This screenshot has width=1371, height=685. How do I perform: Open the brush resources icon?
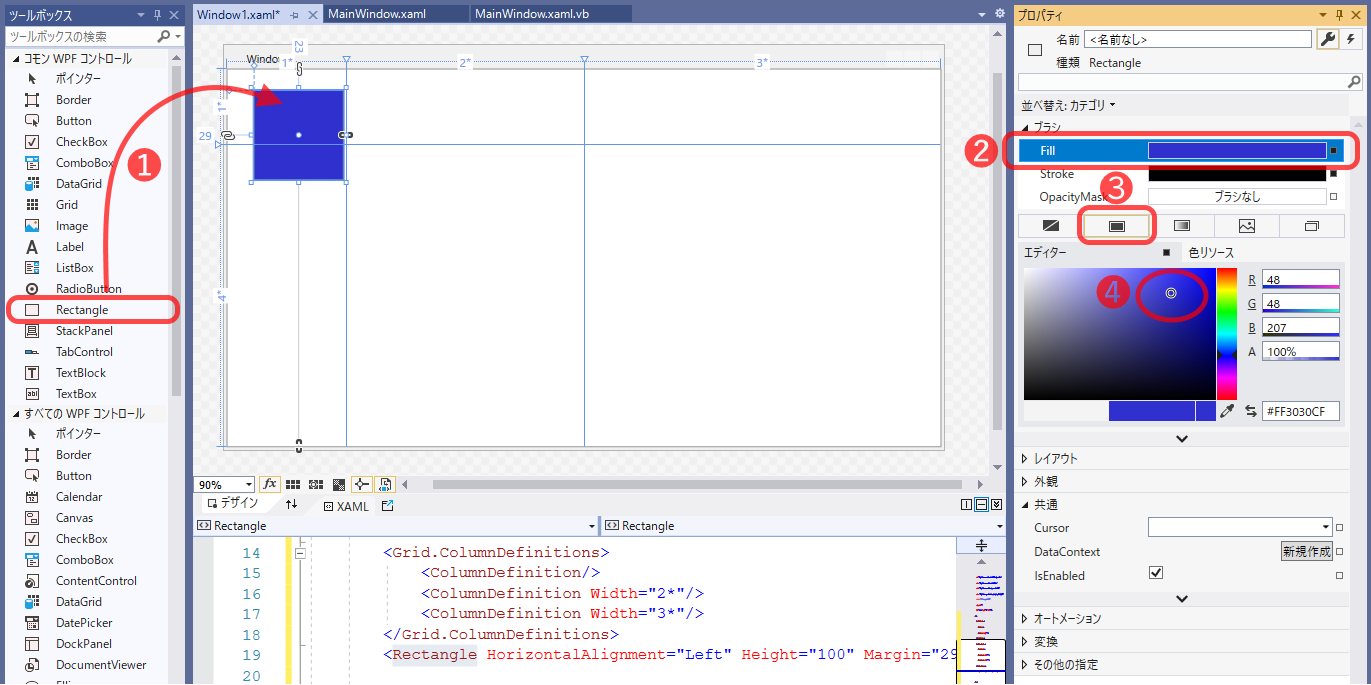(1312, 226)
